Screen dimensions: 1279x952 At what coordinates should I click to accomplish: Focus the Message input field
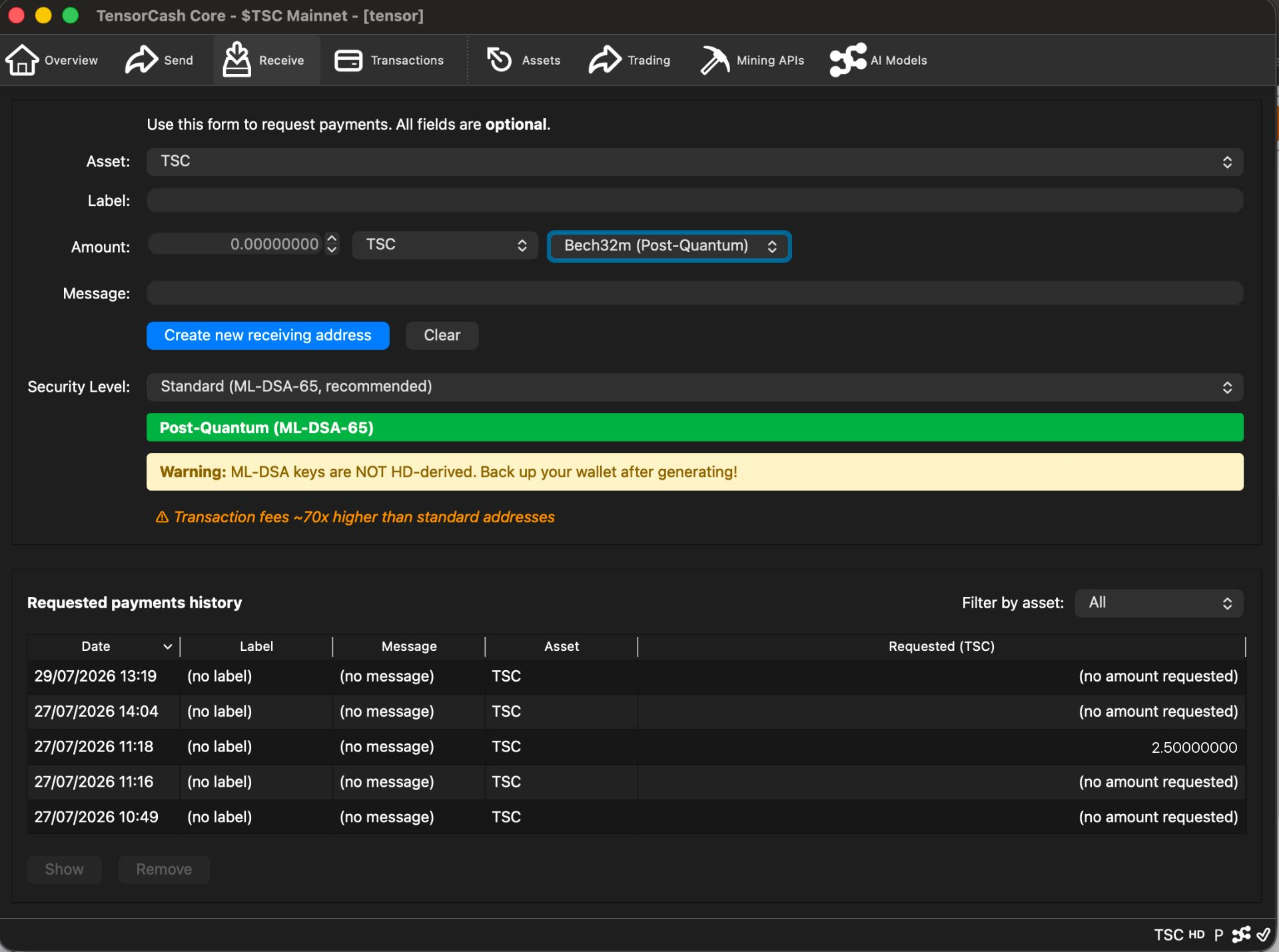pos(695,293)
